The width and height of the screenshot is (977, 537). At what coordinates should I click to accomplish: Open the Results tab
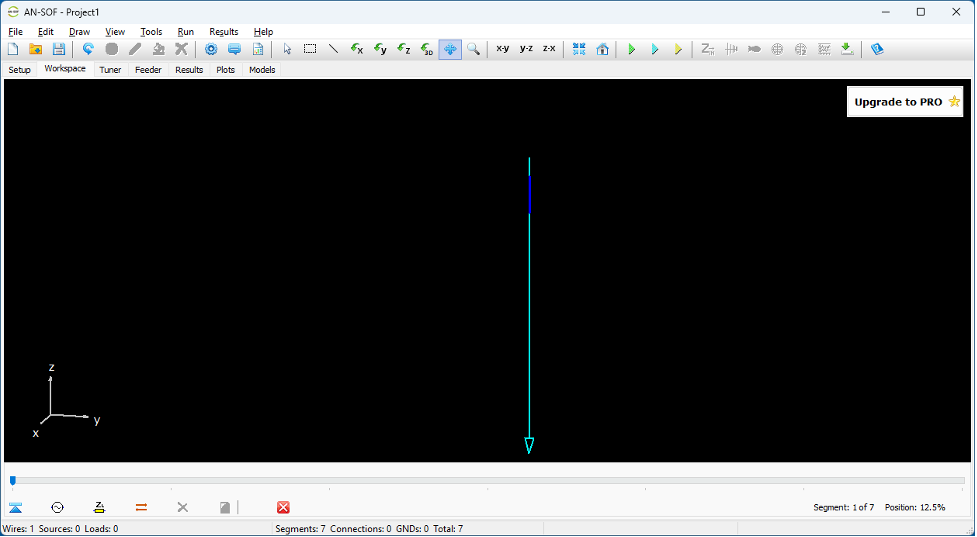(x=189, y=70)
